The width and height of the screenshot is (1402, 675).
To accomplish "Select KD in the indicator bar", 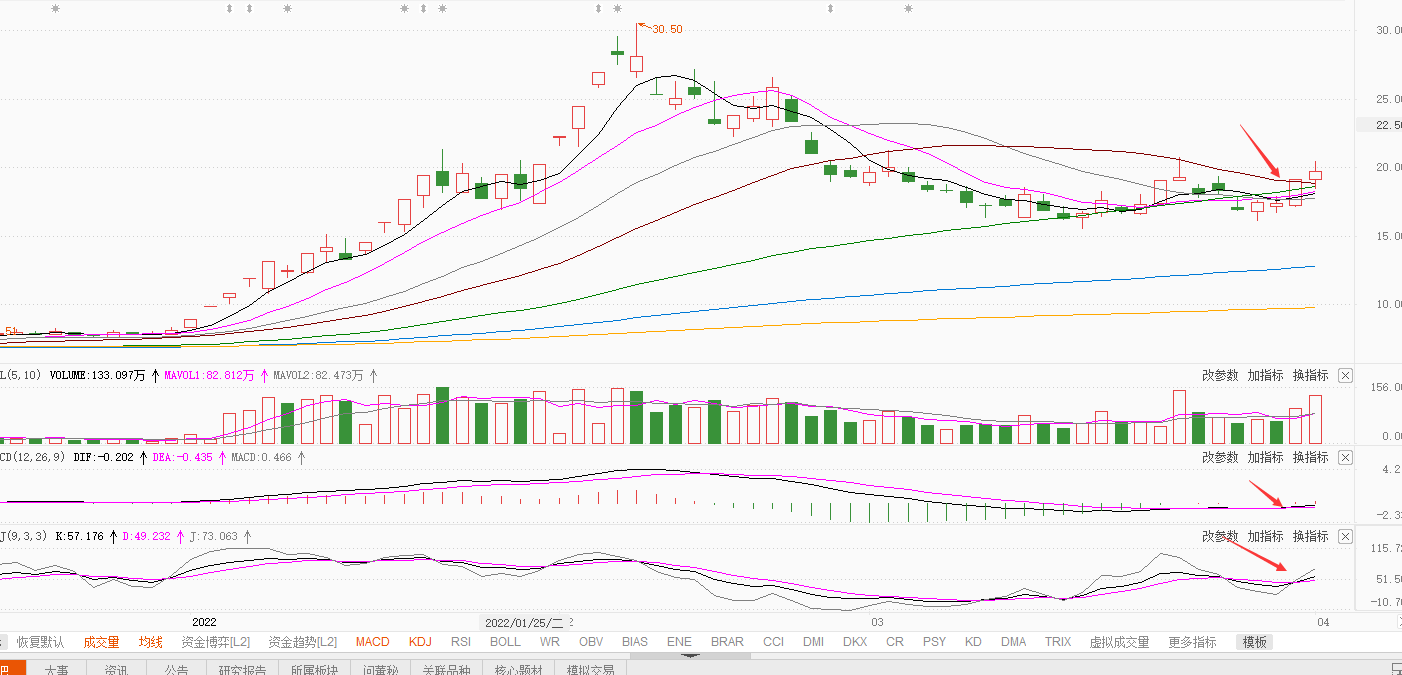I will click(973, 642).
